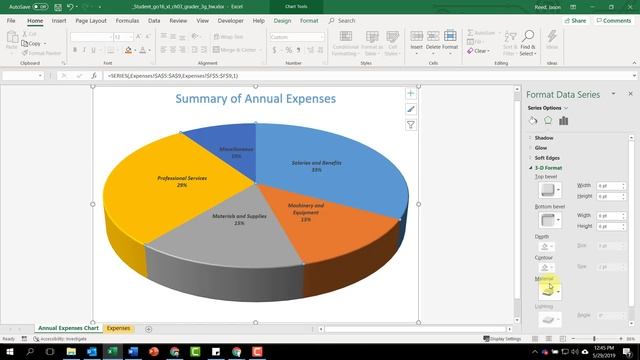The image size is (640, 360).
Task: Click Top bevel Width field
Action: (611, 186)
